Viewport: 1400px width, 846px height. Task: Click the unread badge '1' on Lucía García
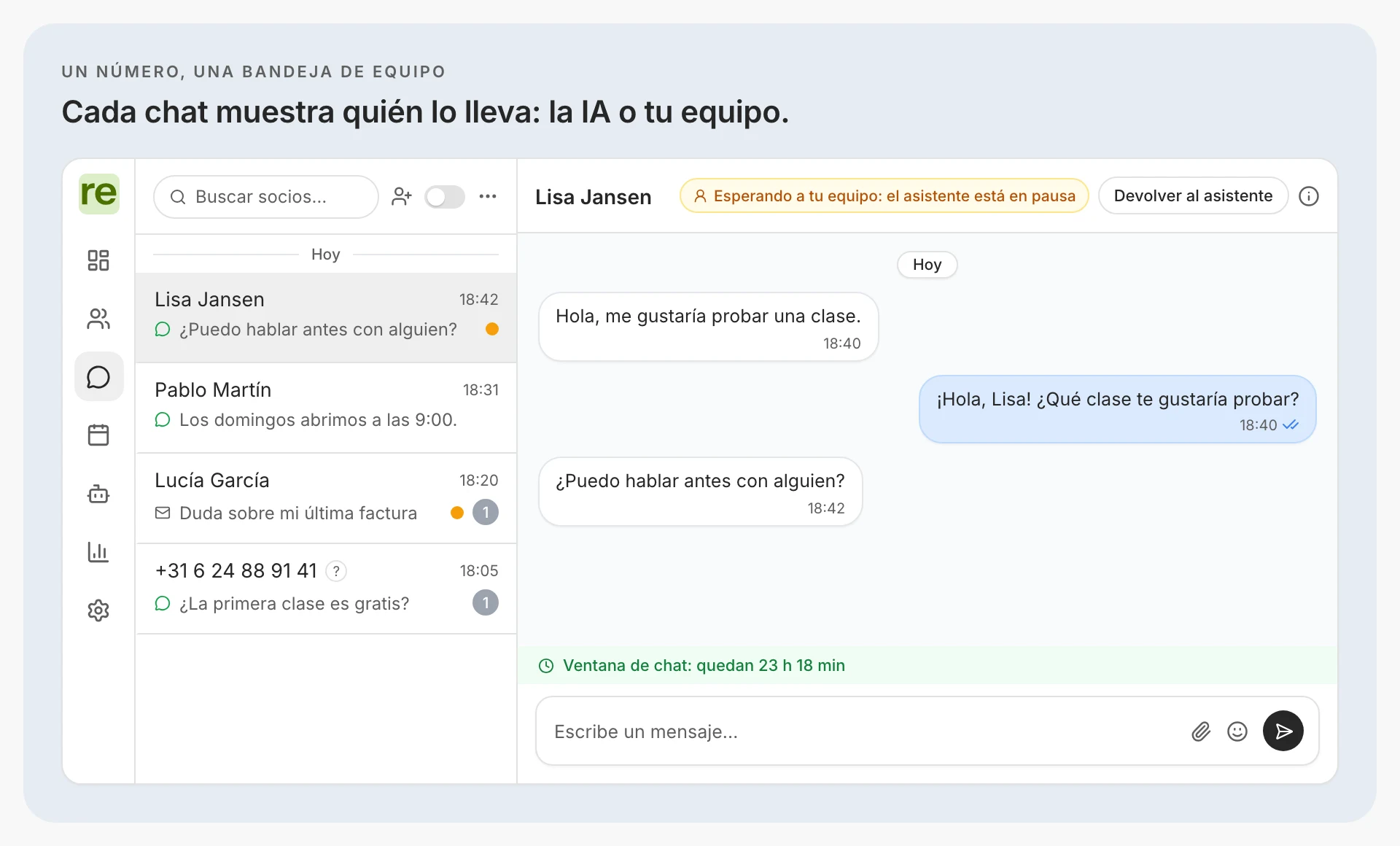pyautogui.click(x=486, y=513)
